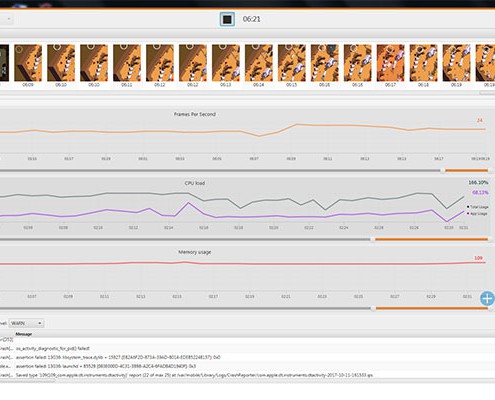Click the 166.10% total CPU value

pyautogui.click(x=478, y=183)
